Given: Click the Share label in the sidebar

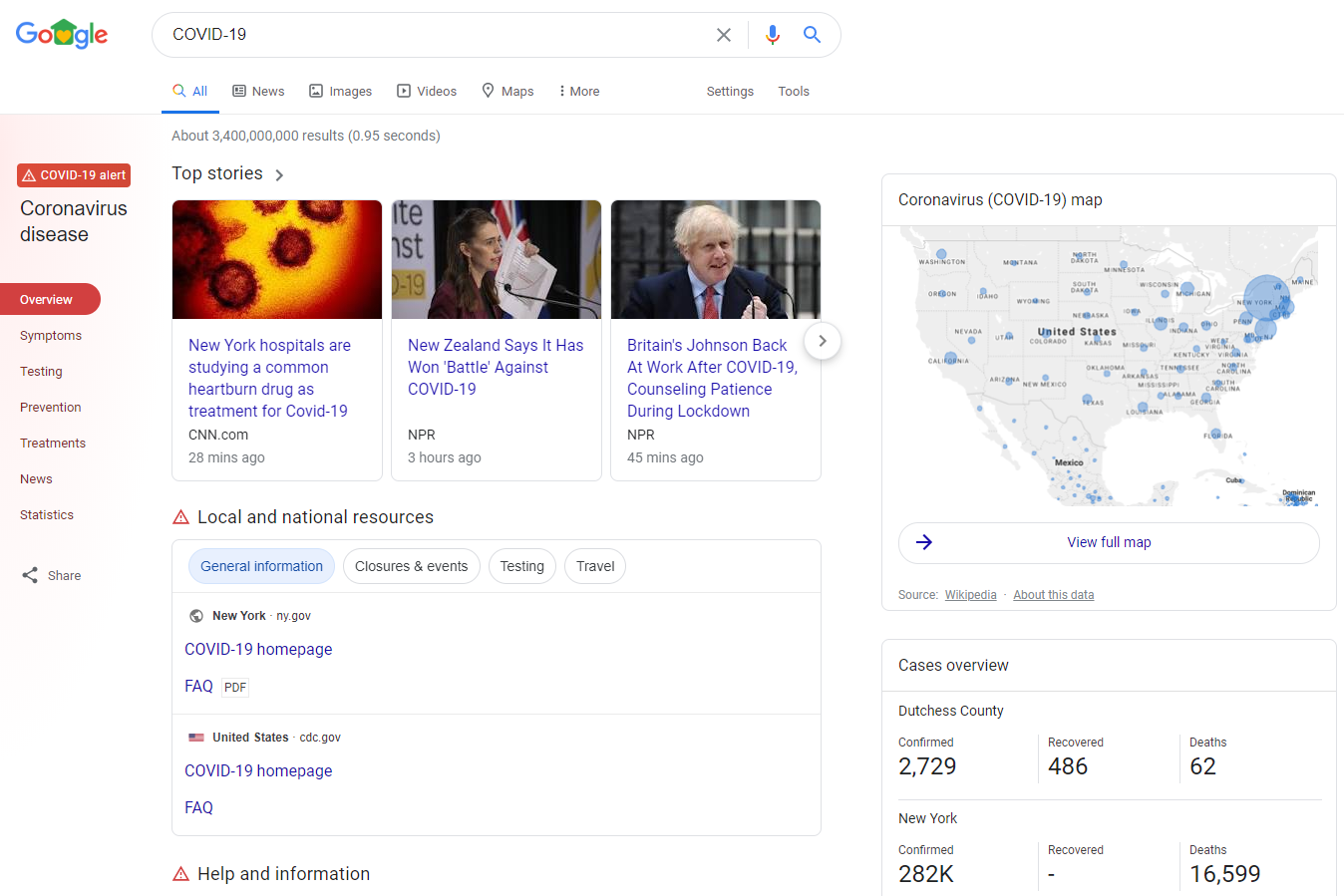Looking at the screenshot, I should 65,575.
